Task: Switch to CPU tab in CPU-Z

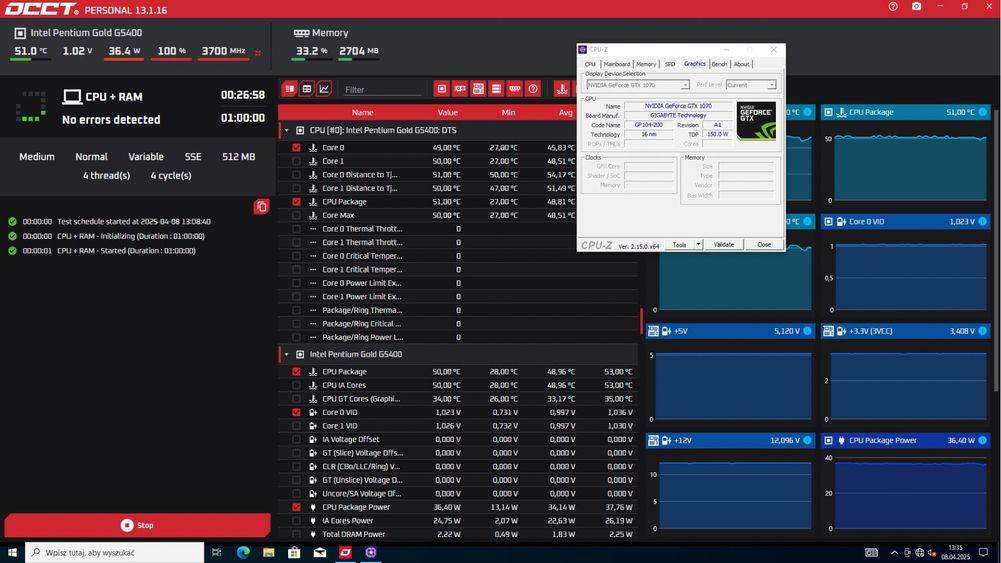Action: pos(590,64)
